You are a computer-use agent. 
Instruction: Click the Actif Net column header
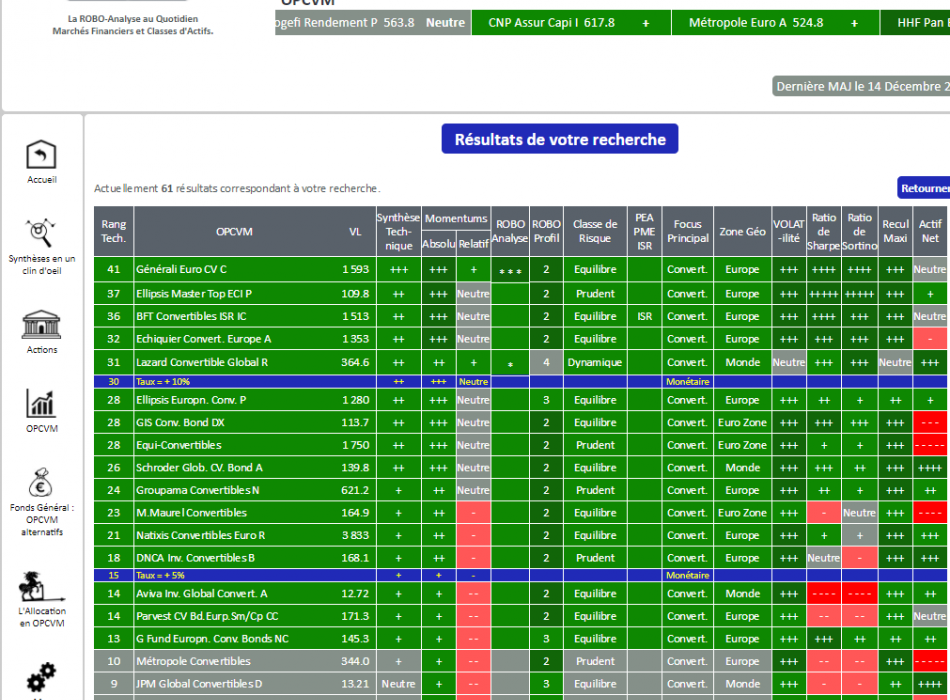(x=930, y=232)
